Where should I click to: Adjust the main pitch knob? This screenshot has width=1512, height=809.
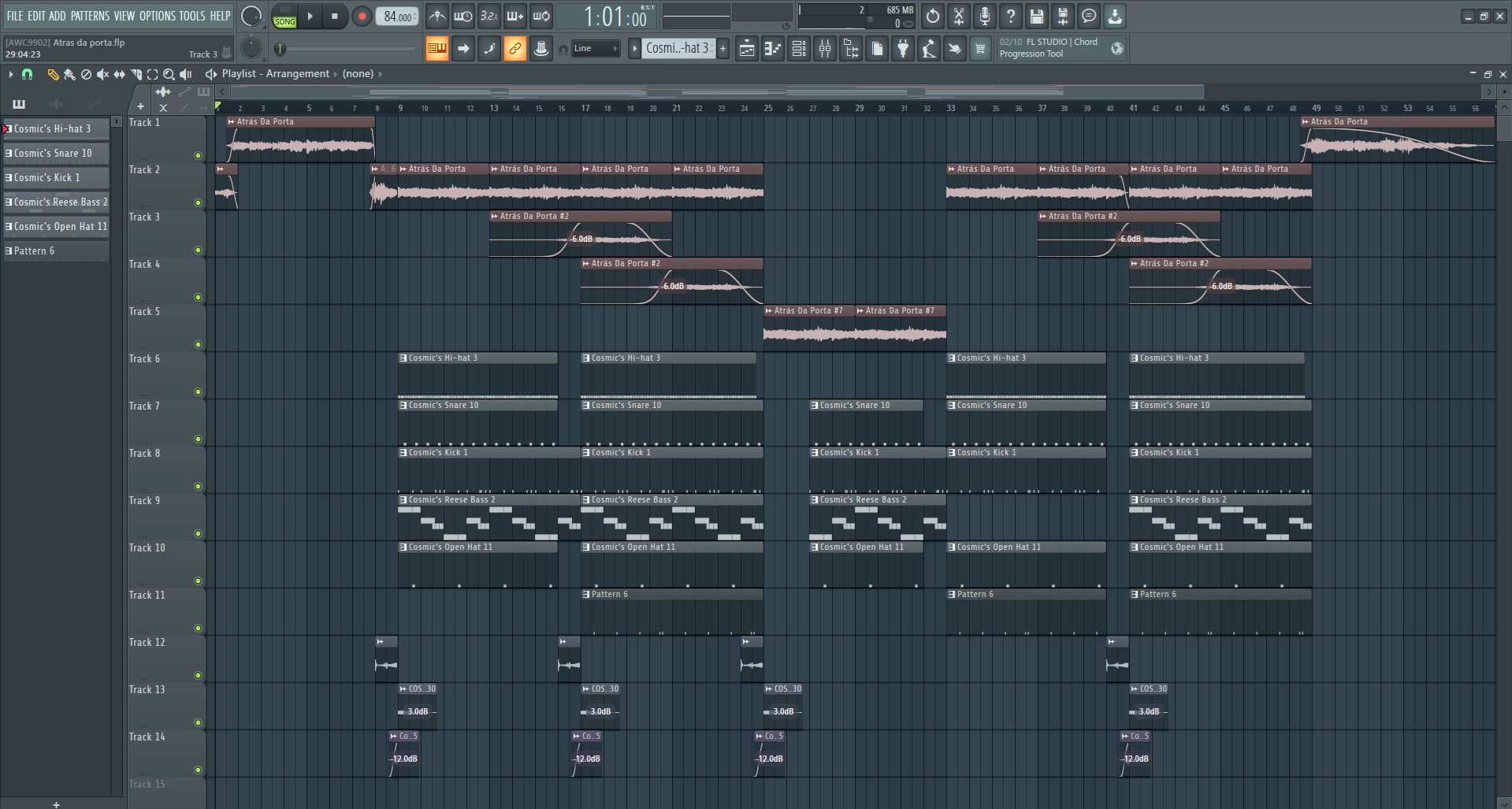(x=251, y=48)
